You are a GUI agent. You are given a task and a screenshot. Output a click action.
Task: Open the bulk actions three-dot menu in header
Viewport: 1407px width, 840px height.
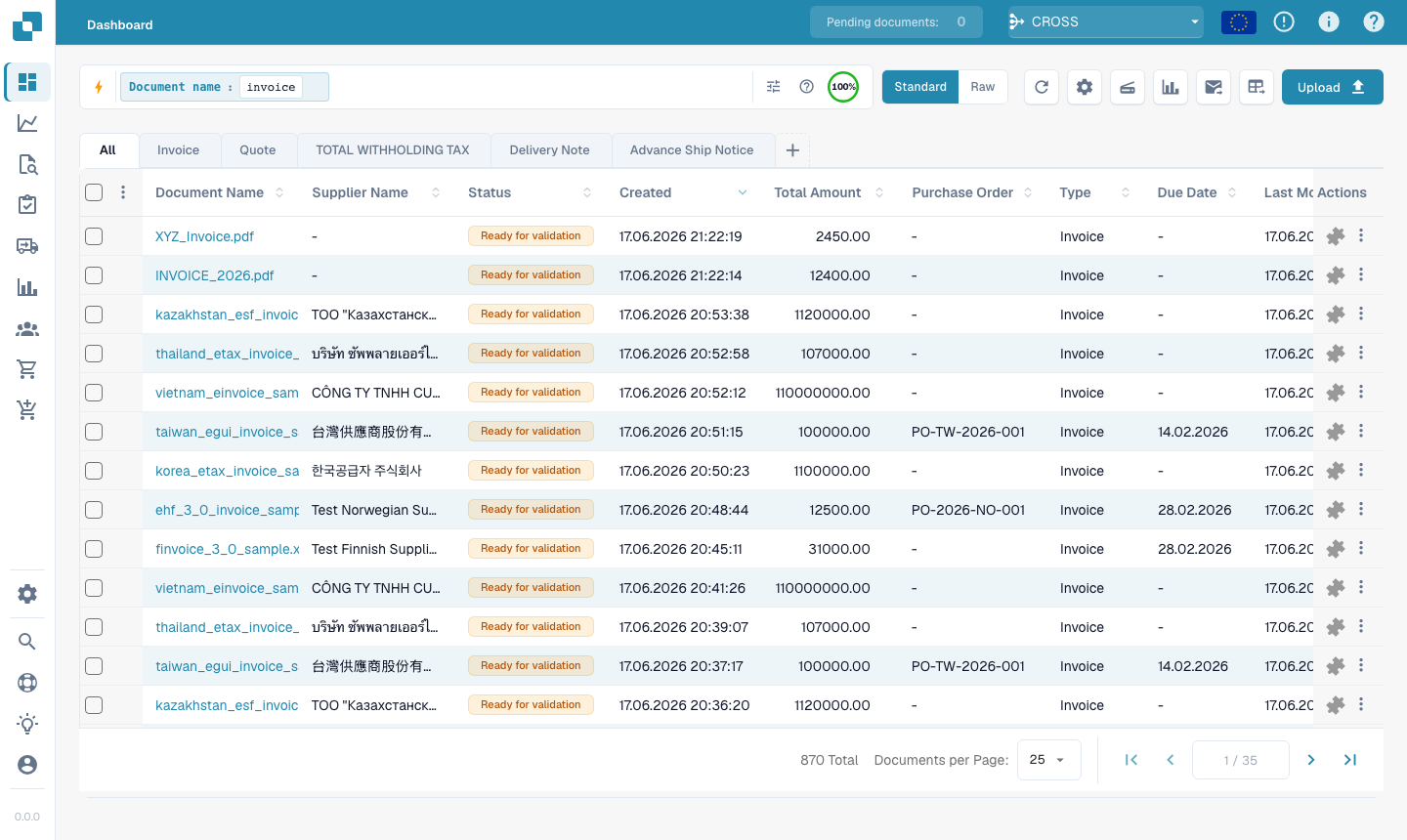click(123, 192)
